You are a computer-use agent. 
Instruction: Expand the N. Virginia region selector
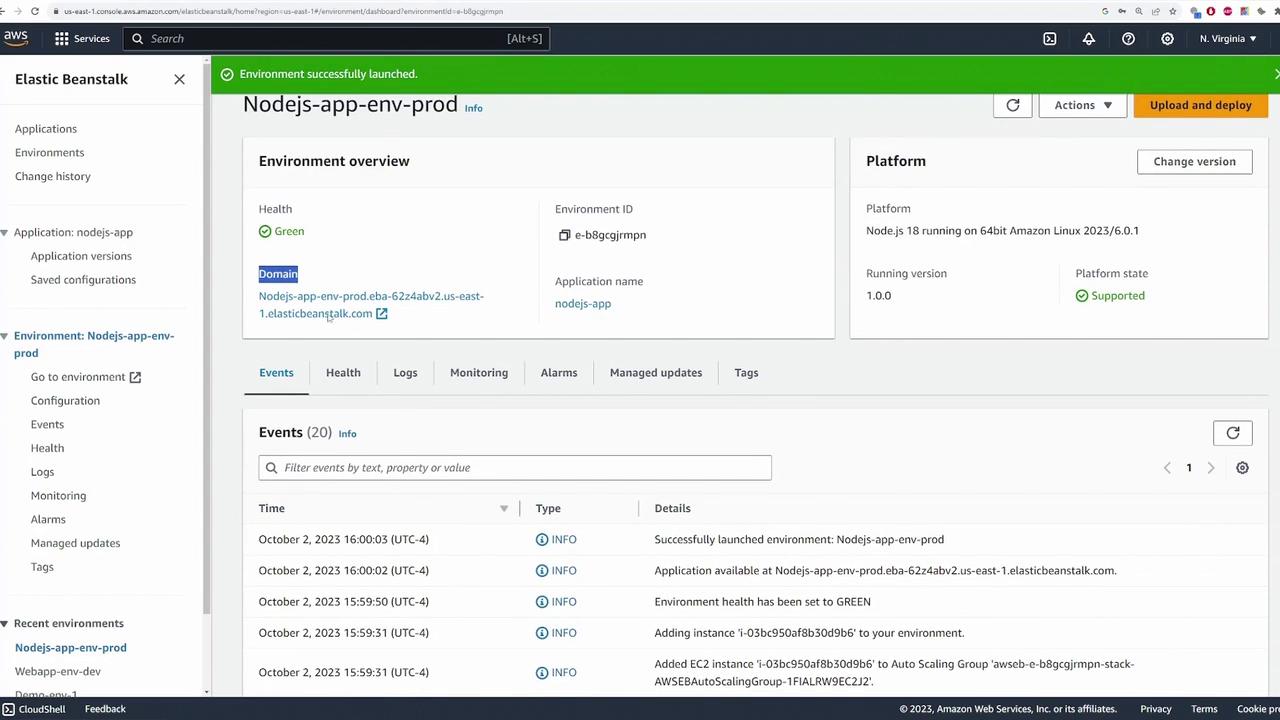1228,38
